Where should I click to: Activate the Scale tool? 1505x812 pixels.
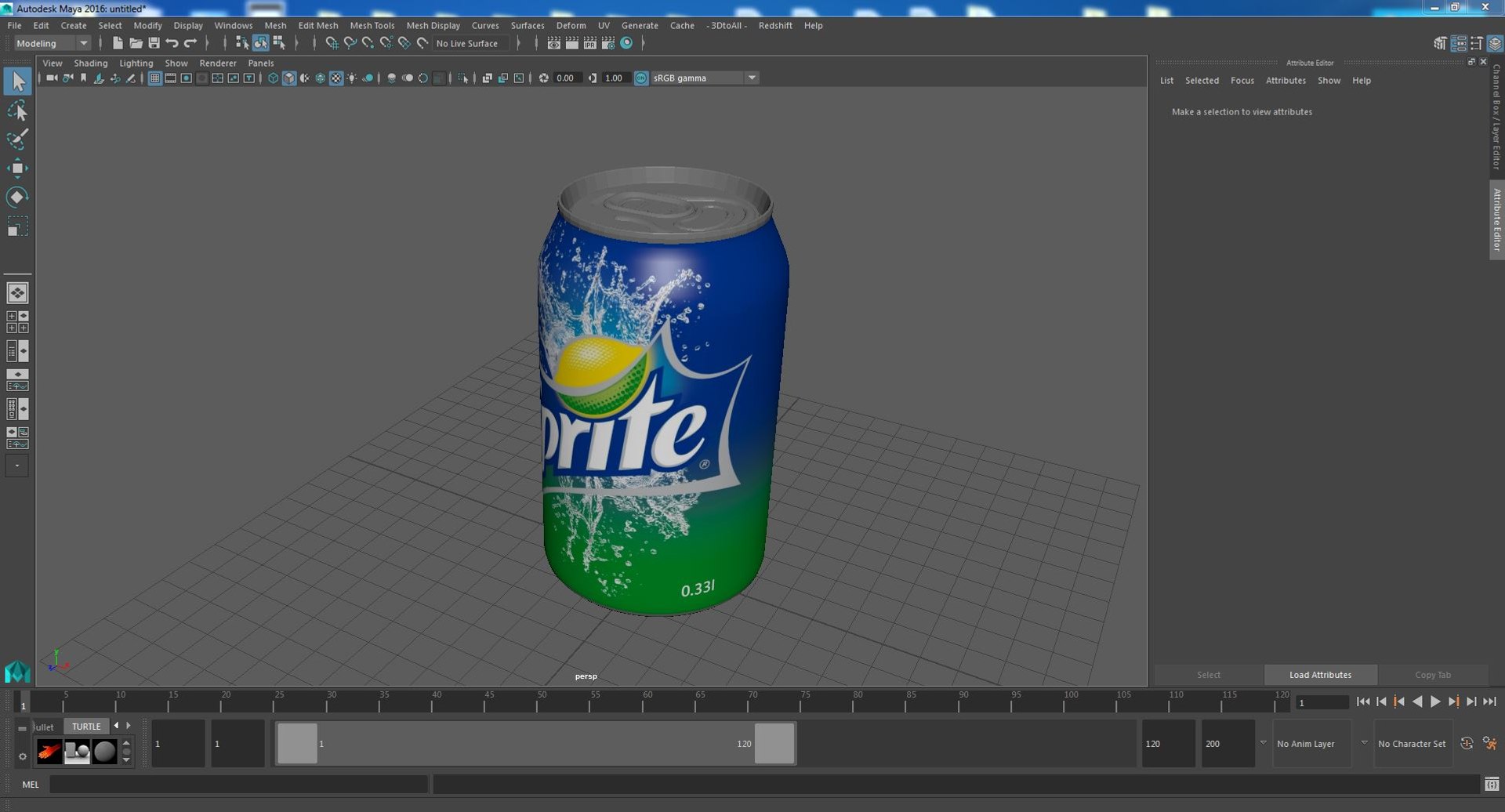pyautogui.click(x=17, y=227)
